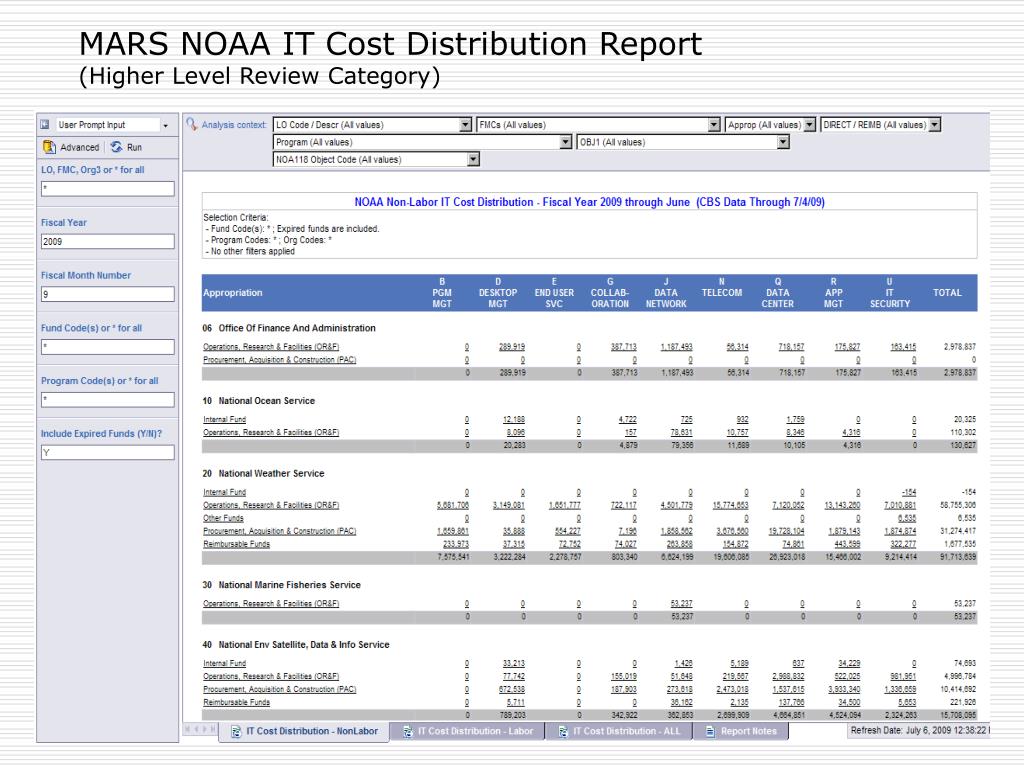Switch to IT Cost Distribution - ALL tab

point(619,731)
